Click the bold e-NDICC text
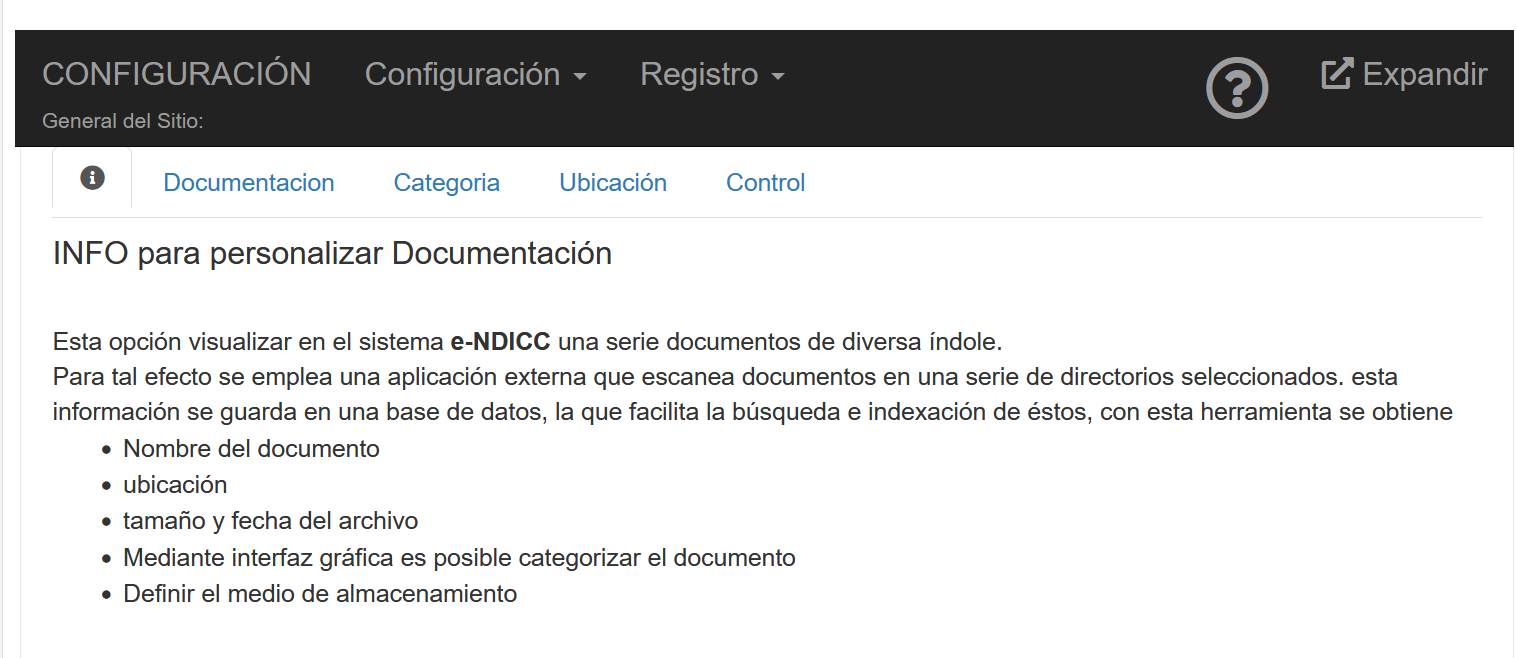This screenshot has width=1516, height=658. click(500, 342)
